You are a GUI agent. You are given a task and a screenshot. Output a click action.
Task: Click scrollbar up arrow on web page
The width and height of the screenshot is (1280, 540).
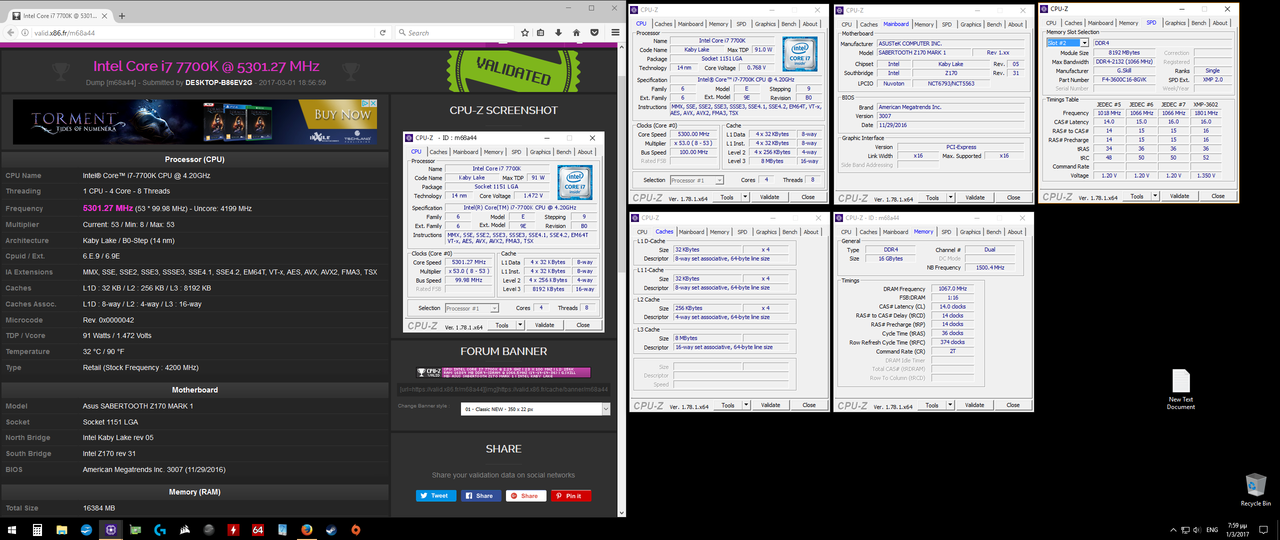pyautogui.click(x=620, y=49)
